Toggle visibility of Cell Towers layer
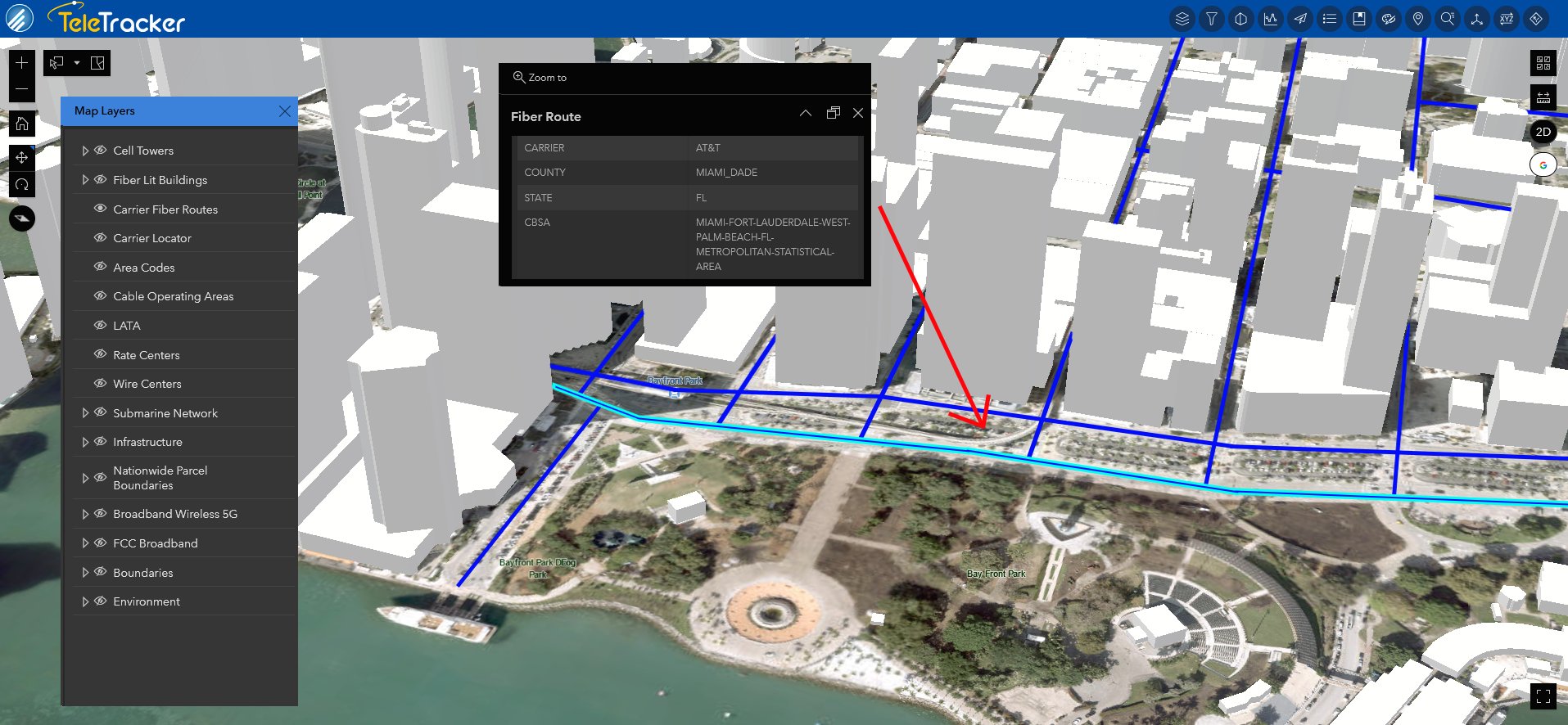This screenshot has width=1568, height=725. tap(101, 151)
